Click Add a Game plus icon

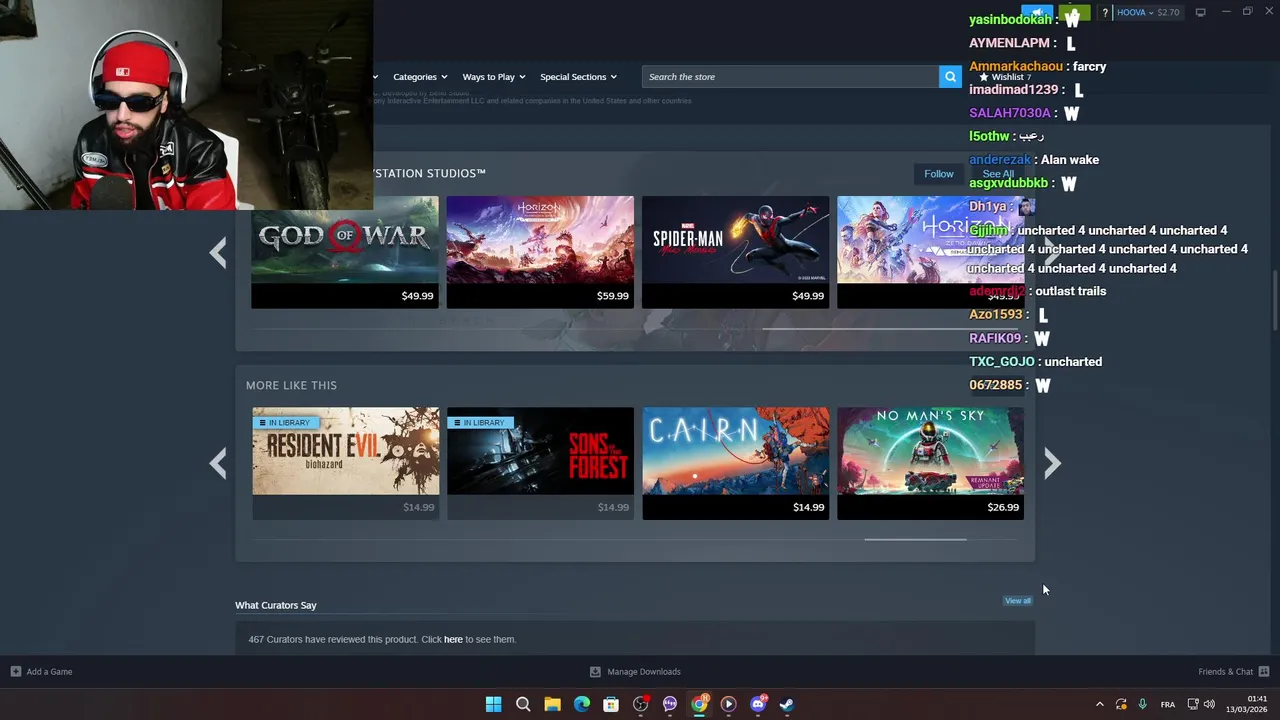click(x=15, y=672)
